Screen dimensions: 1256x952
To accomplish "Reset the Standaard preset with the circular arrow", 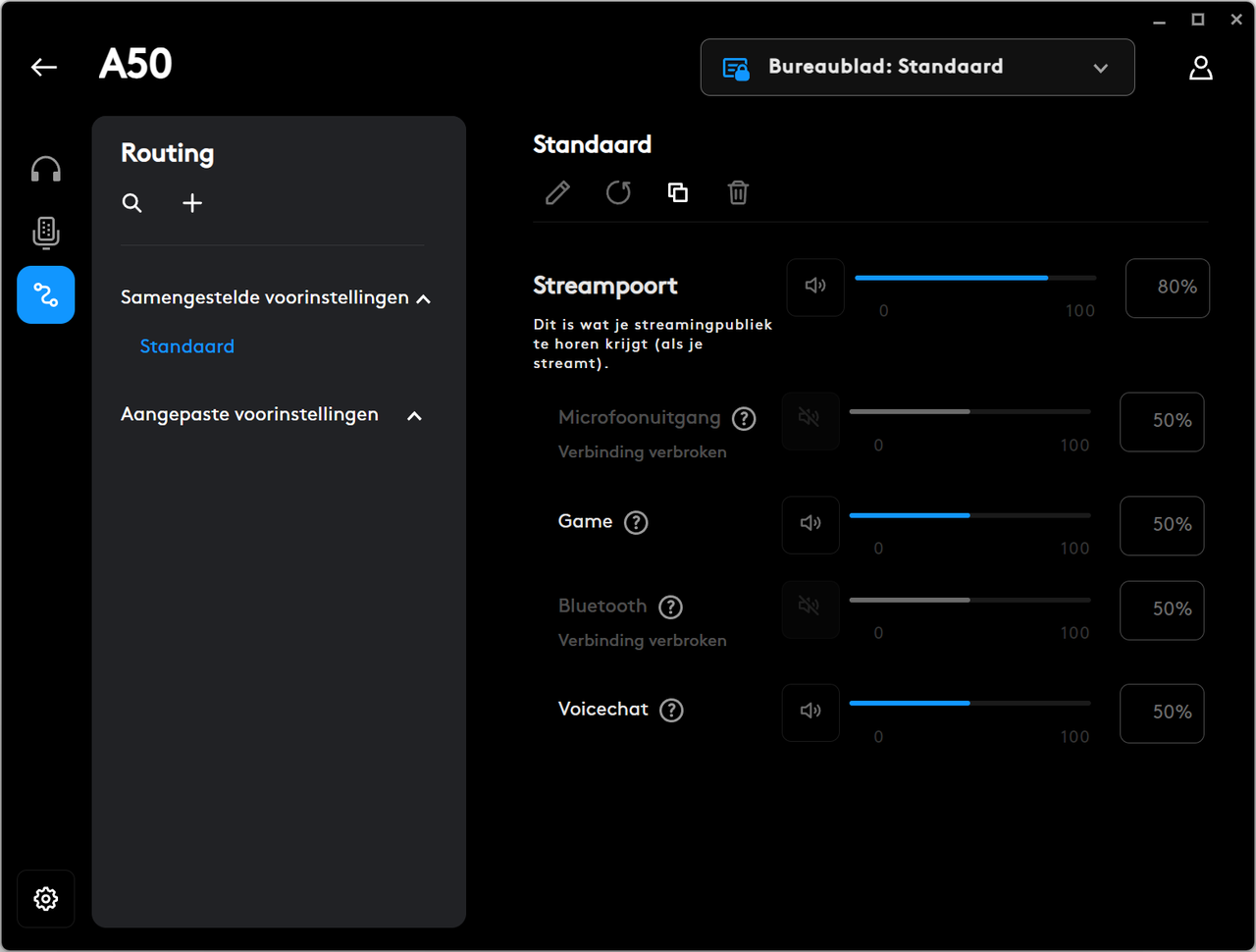I will click(618, 192).
